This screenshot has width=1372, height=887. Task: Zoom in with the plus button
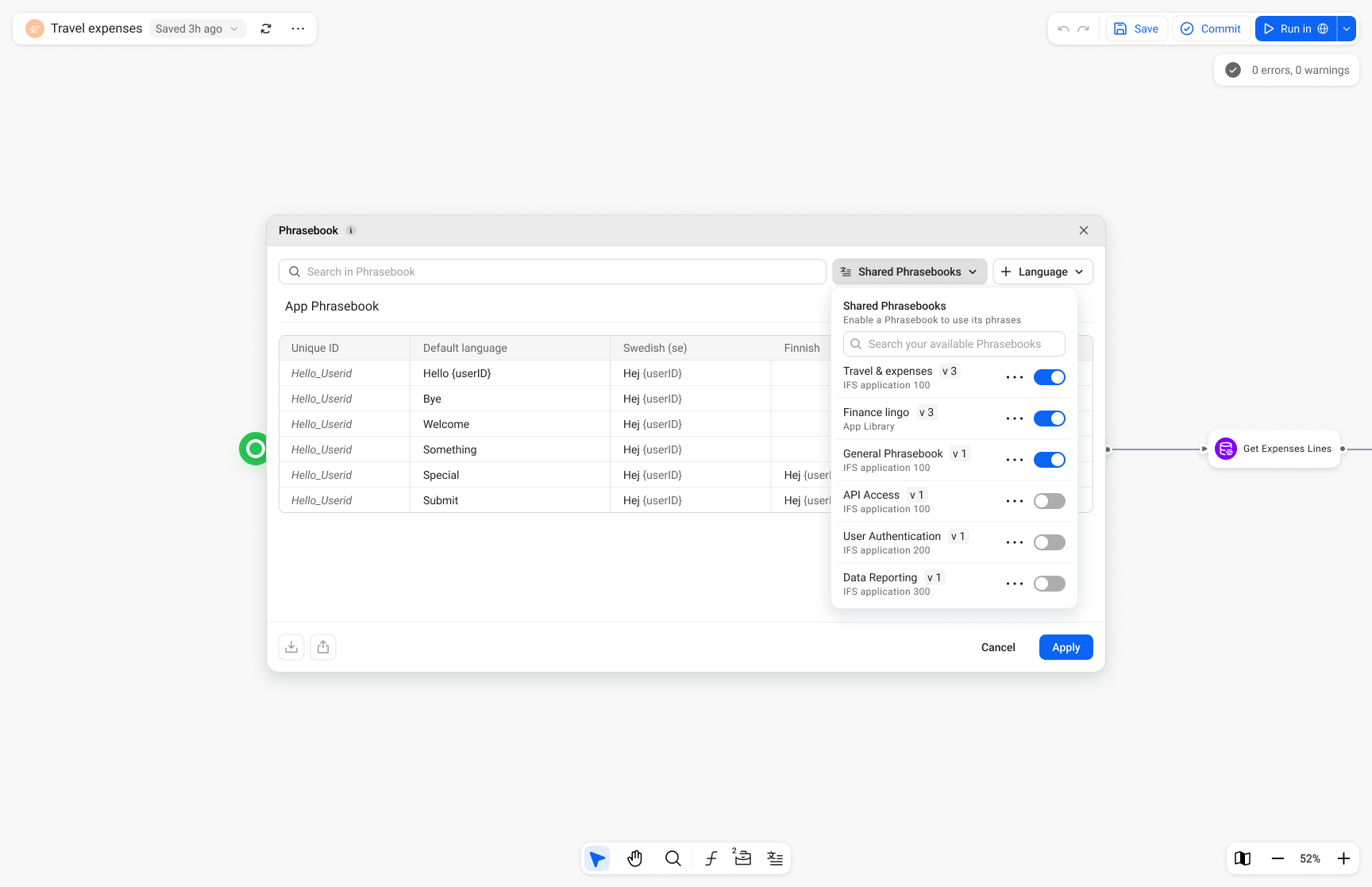click(x=1343, y=858)
